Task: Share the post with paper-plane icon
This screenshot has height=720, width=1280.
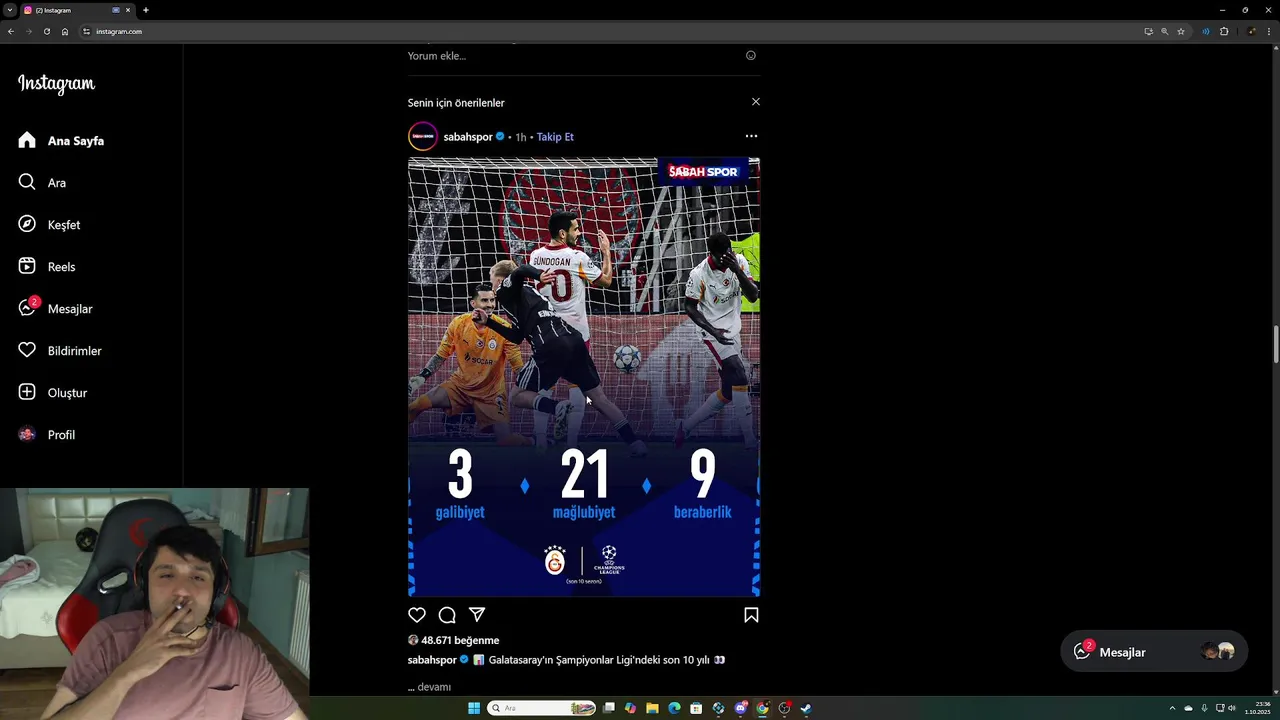Action: pos(477,615)
